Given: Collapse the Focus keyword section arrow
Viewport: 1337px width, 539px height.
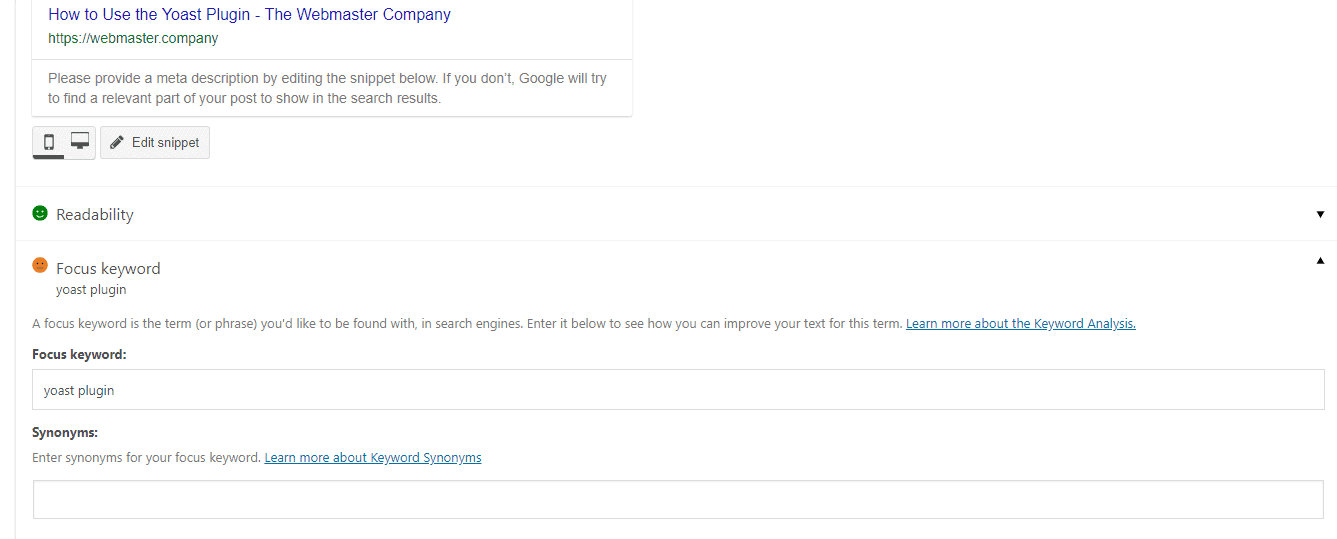Looking at the screenshot, I should [1320, 260].
